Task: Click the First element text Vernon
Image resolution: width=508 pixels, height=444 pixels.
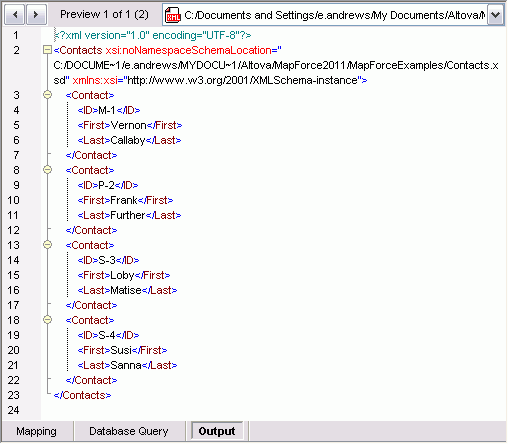Action: pyautogui.click(x=129, y=125)
